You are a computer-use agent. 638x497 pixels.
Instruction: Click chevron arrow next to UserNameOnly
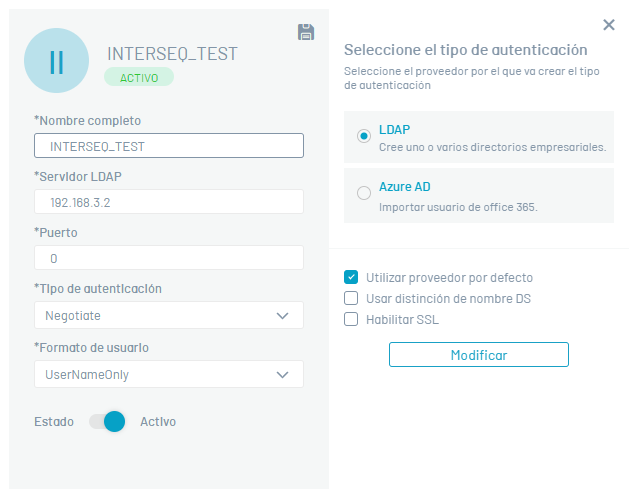282,375
